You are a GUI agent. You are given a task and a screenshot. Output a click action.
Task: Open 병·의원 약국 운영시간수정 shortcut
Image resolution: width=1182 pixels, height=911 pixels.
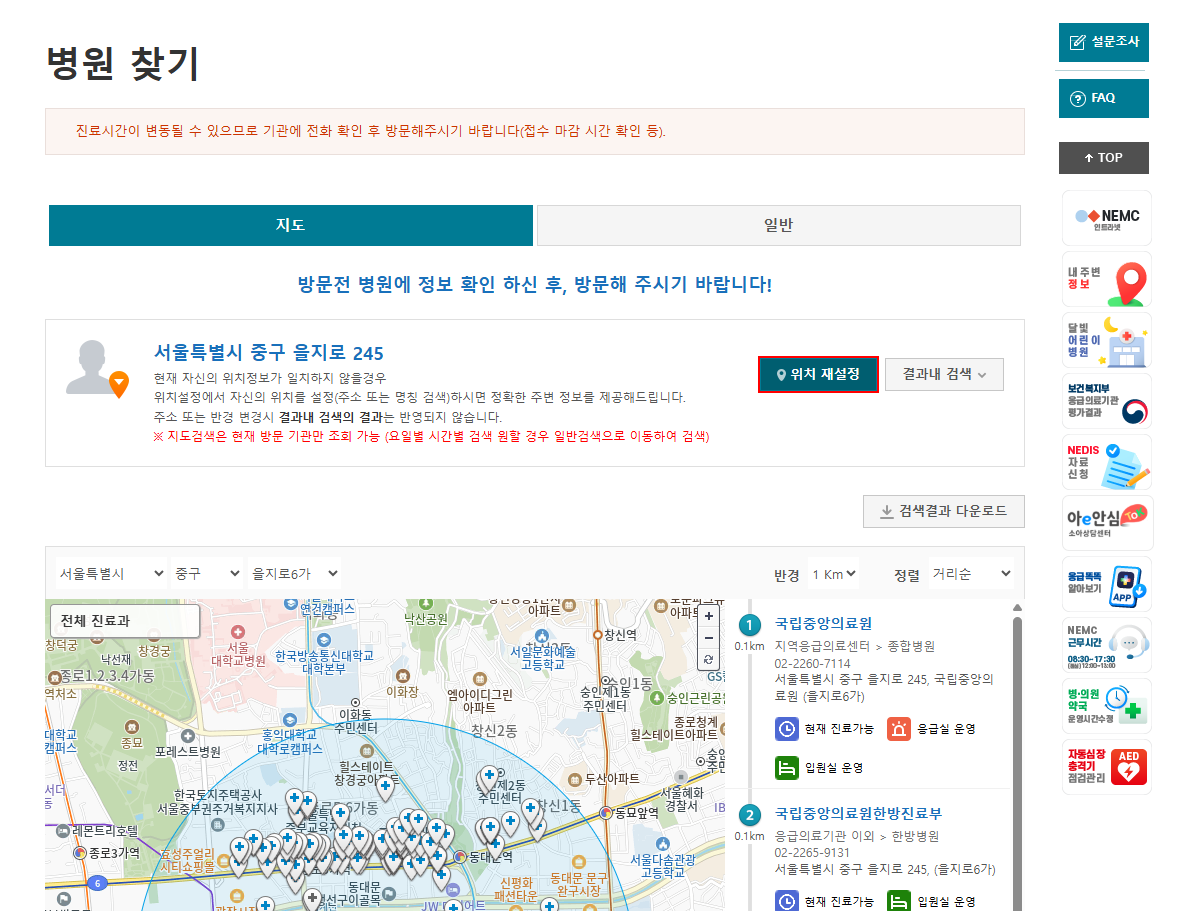tap(1107, 707)
